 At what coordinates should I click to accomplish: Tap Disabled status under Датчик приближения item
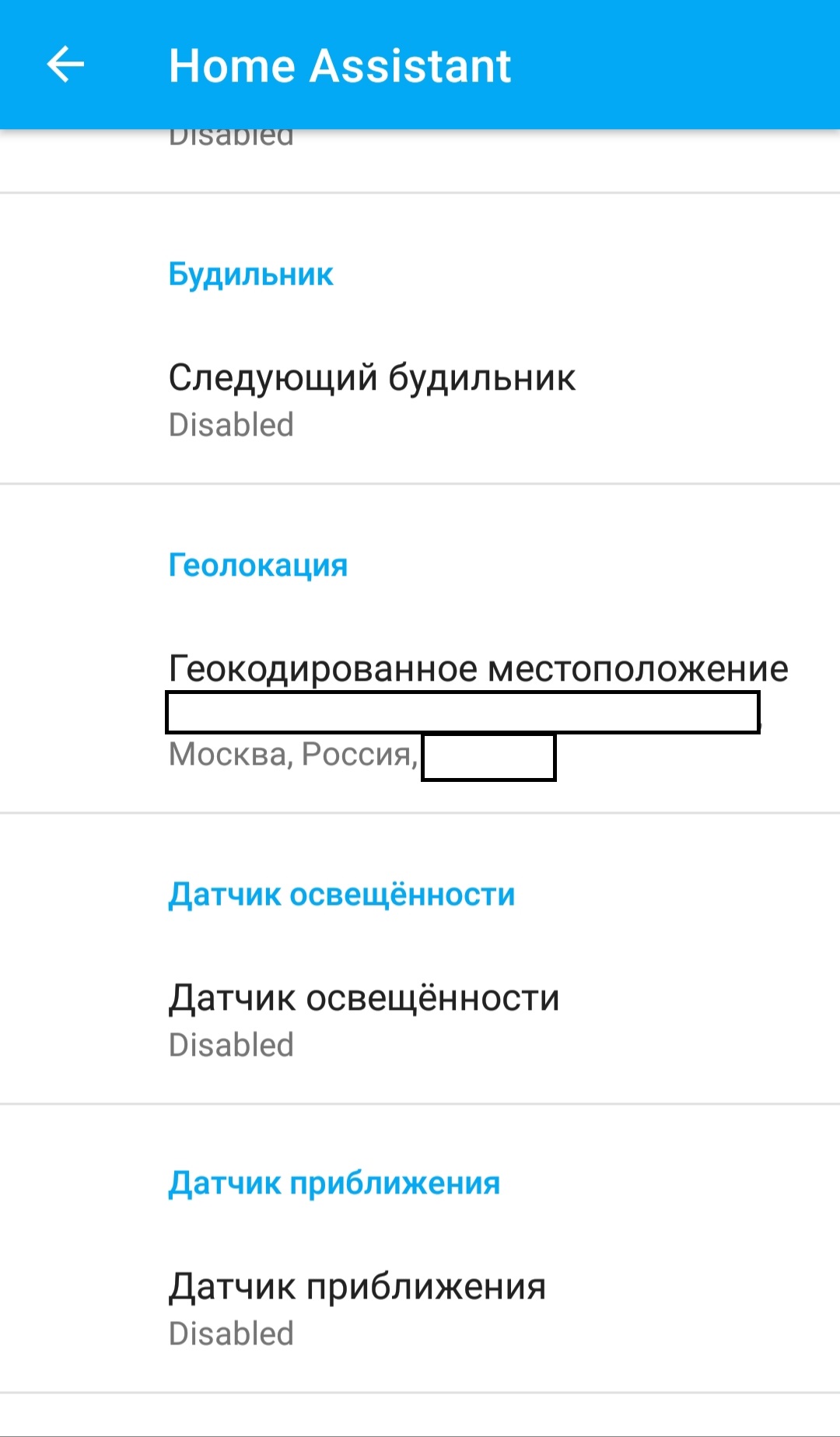click(231, 1334)
